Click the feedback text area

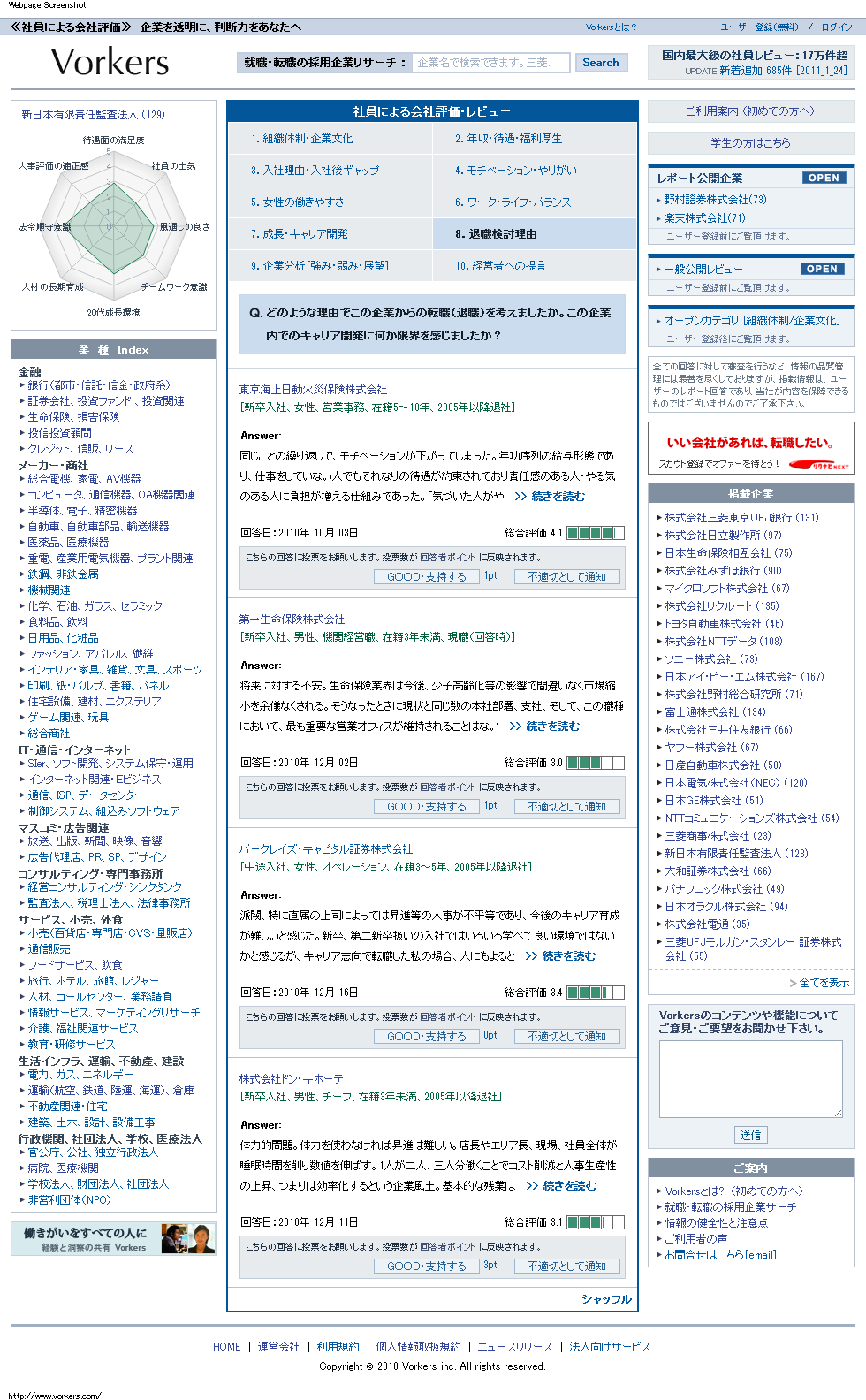coord(750,1079)
